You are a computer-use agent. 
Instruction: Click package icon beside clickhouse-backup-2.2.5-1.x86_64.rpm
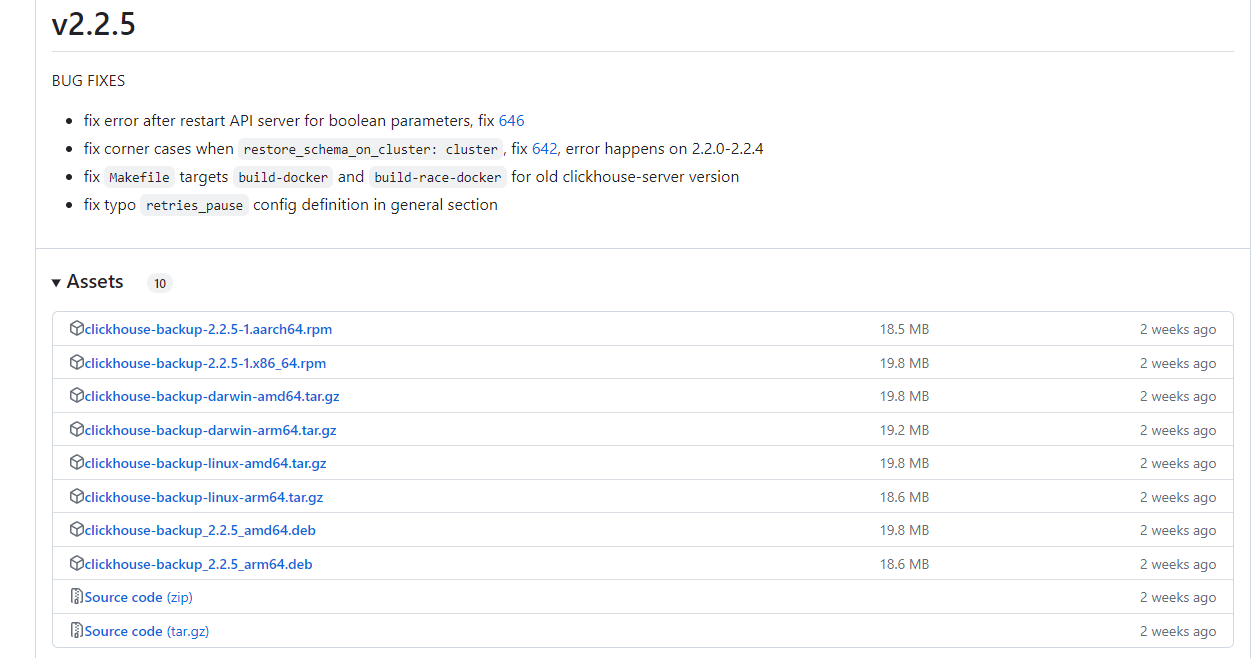pos(76,363)
